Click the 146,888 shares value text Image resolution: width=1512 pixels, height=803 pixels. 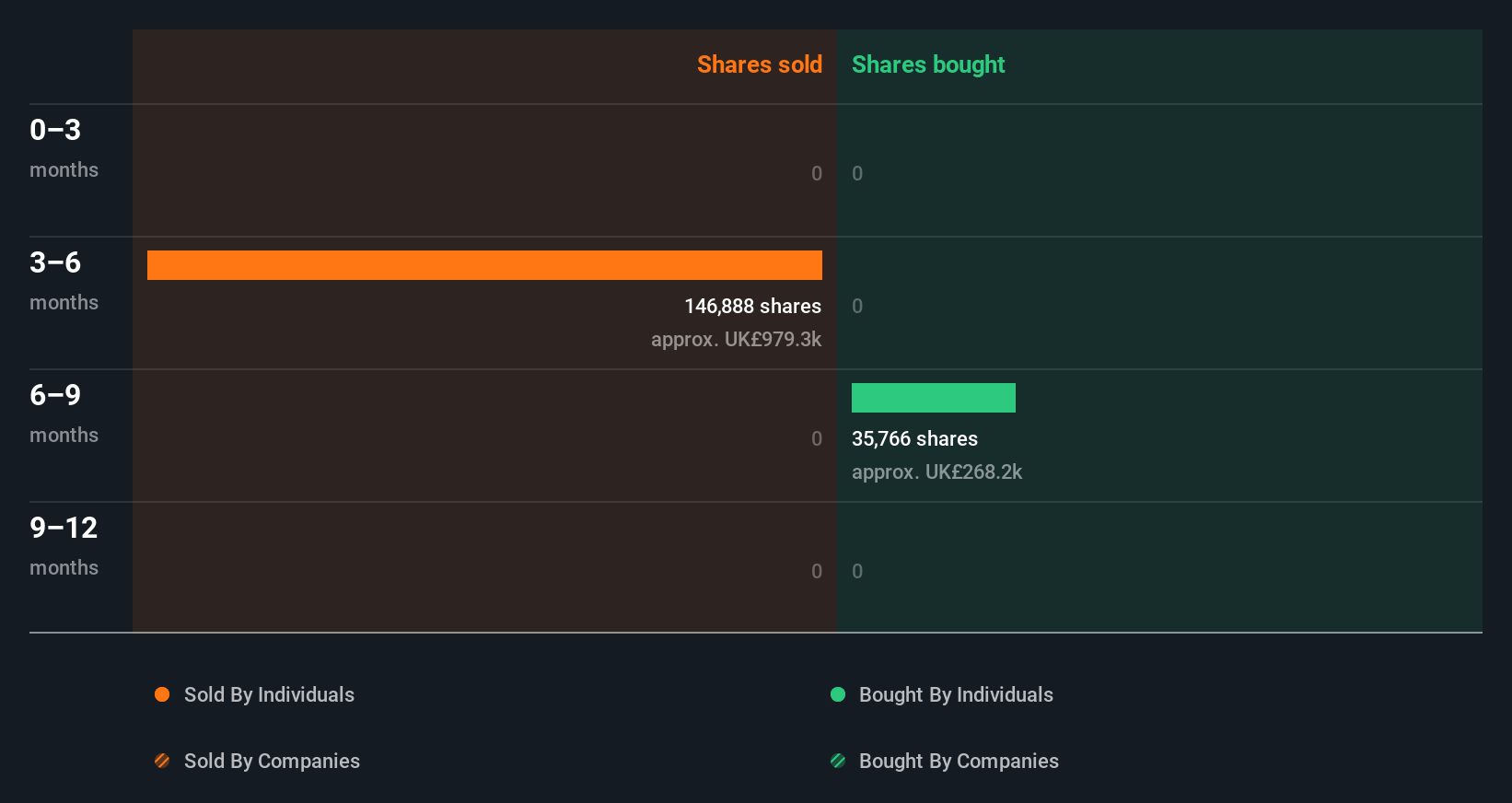point(752,306)
